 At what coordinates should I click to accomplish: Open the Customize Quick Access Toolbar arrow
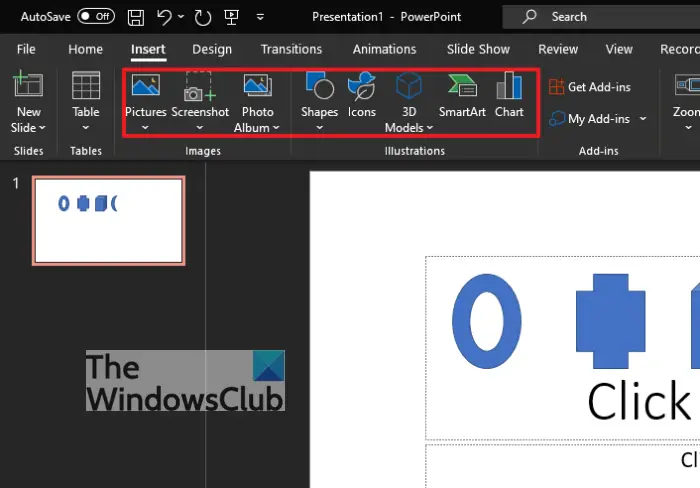coord(260,17)
